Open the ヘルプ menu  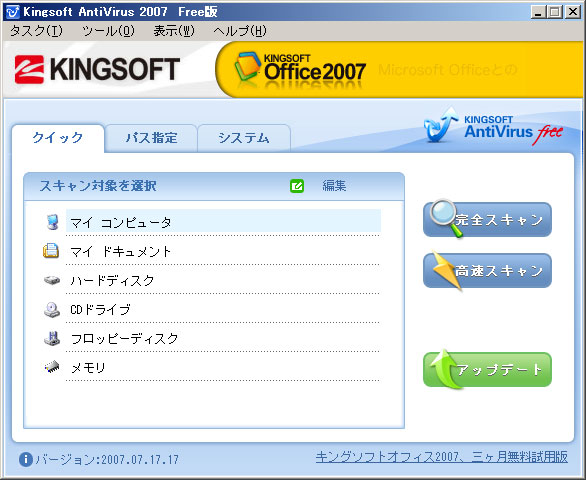[x=240, y=31]
